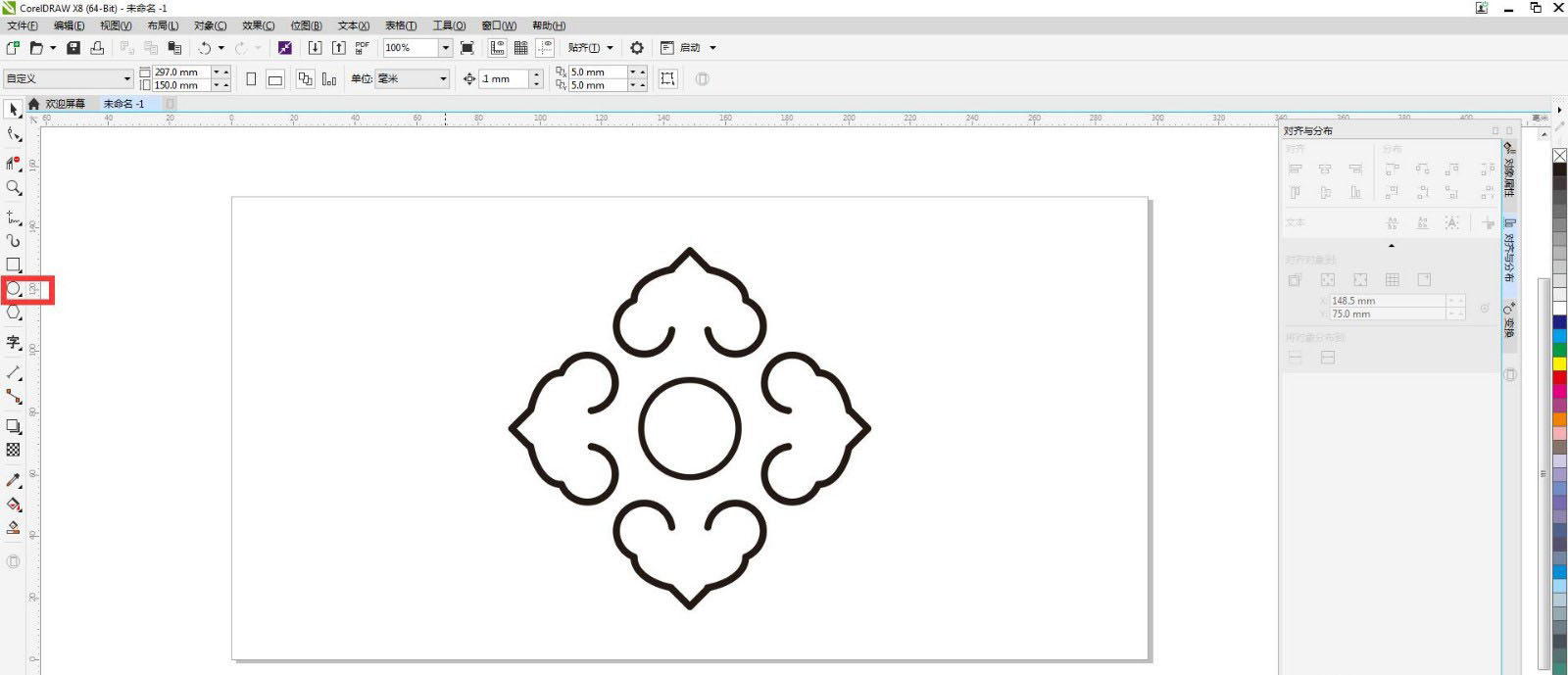Viewport: 1568px width, 675px height.
Task: Click the Publish to PDF icon
Action: 363,48
